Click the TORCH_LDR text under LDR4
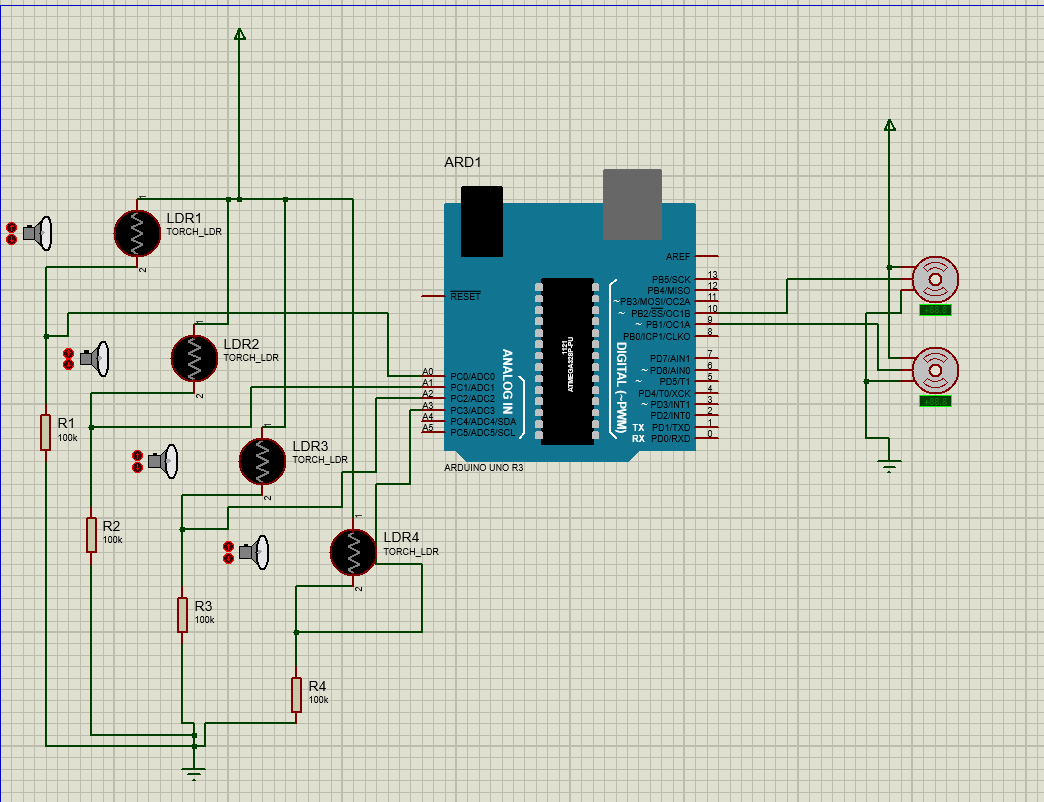 411,552
